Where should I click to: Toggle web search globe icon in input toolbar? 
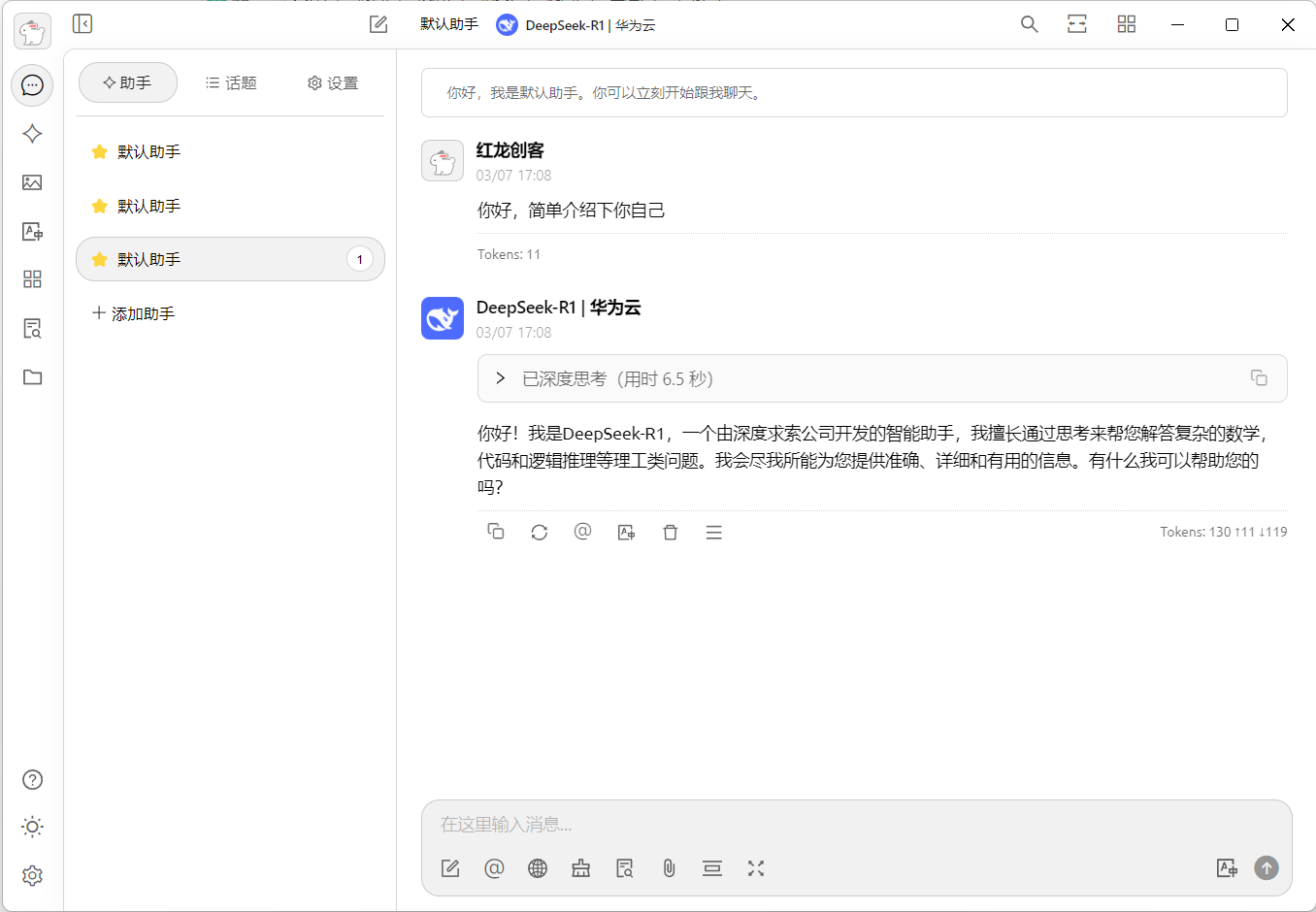pos(538,868)
